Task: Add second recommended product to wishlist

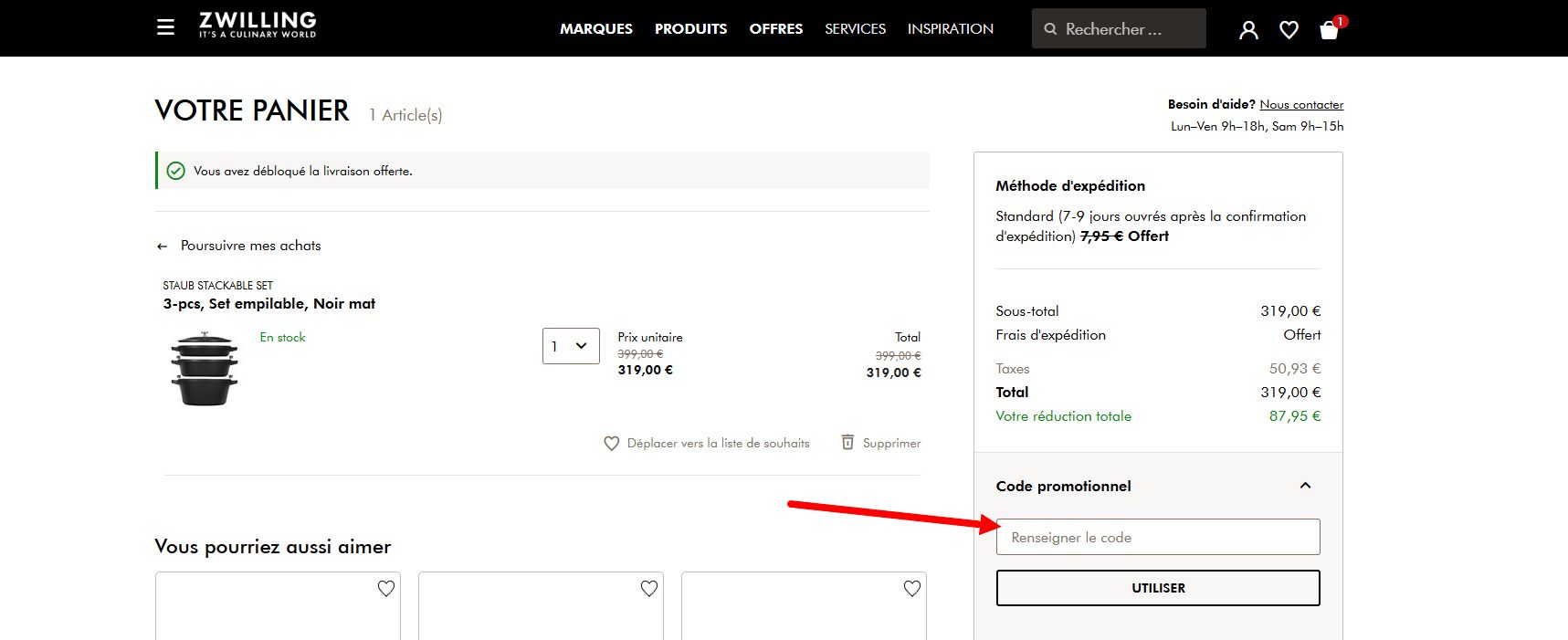Action: click(649, 589)
